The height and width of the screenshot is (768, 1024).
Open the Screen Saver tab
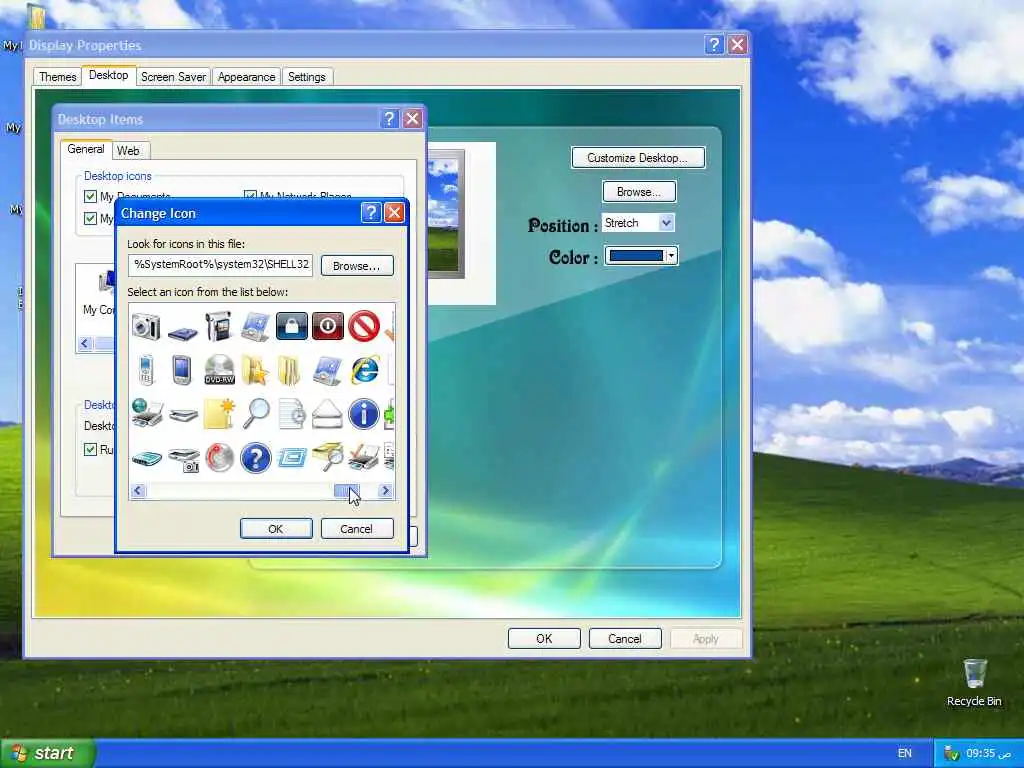coord(173,77)
